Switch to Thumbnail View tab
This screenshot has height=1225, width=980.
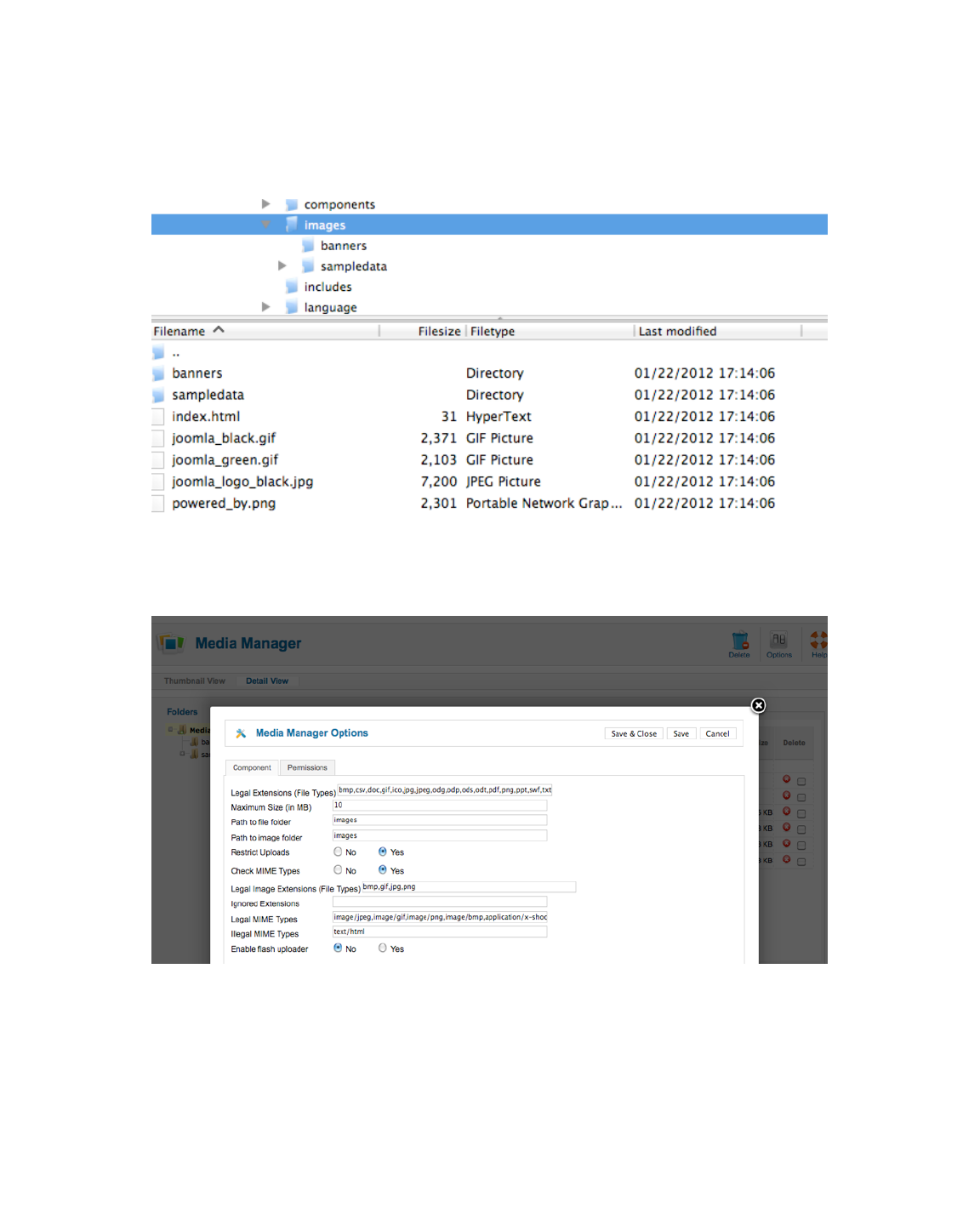tap(195, 681)
